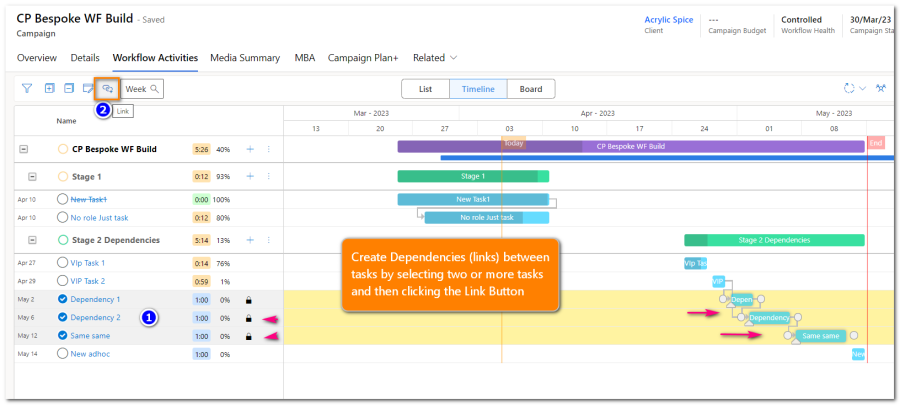900x405 pixels.
Task: Collapse the Stage 2 Dependencies group
Action: 32,240
